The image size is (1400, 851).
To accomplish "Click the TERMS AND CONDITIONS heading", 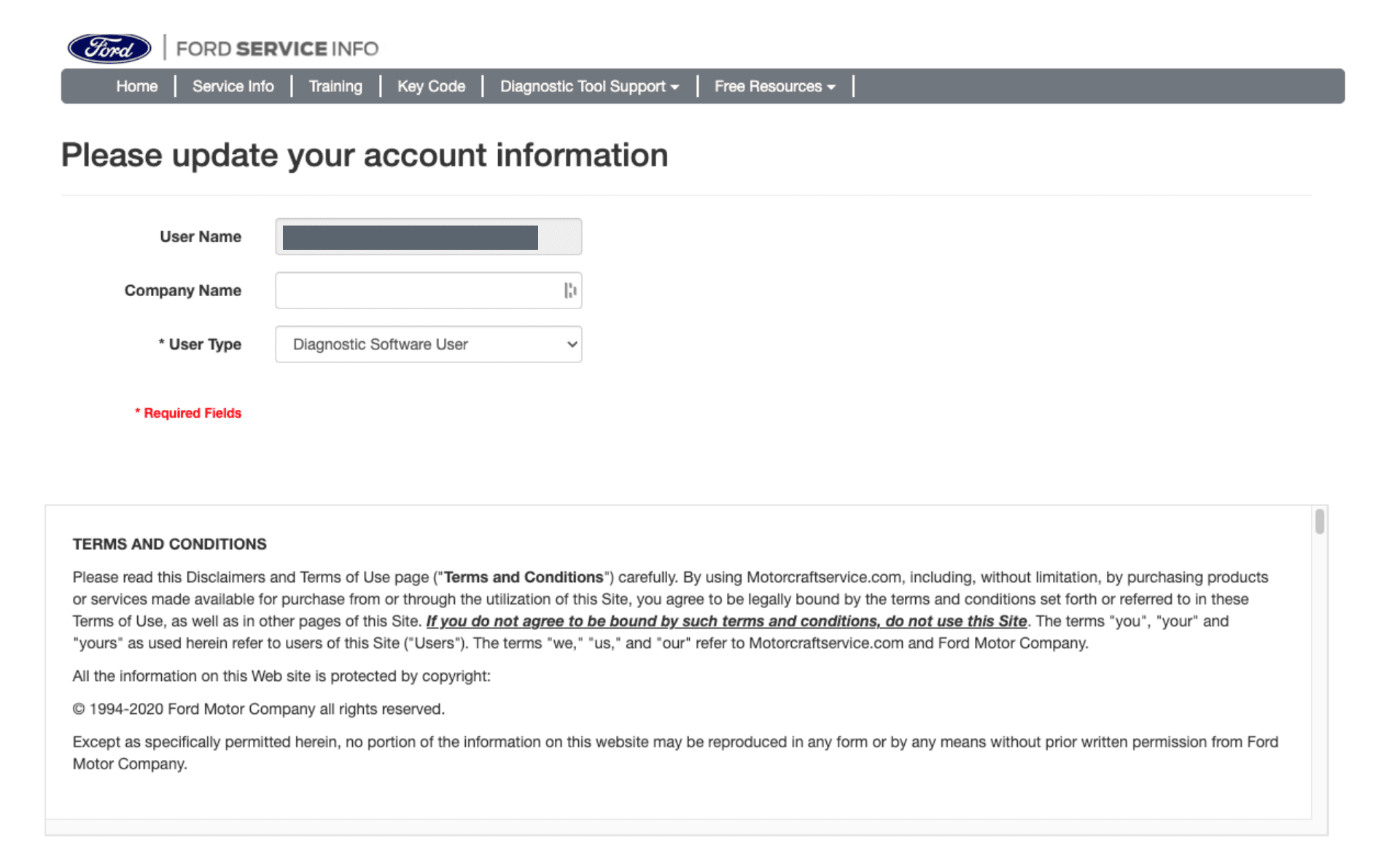I will coord(169,544).
